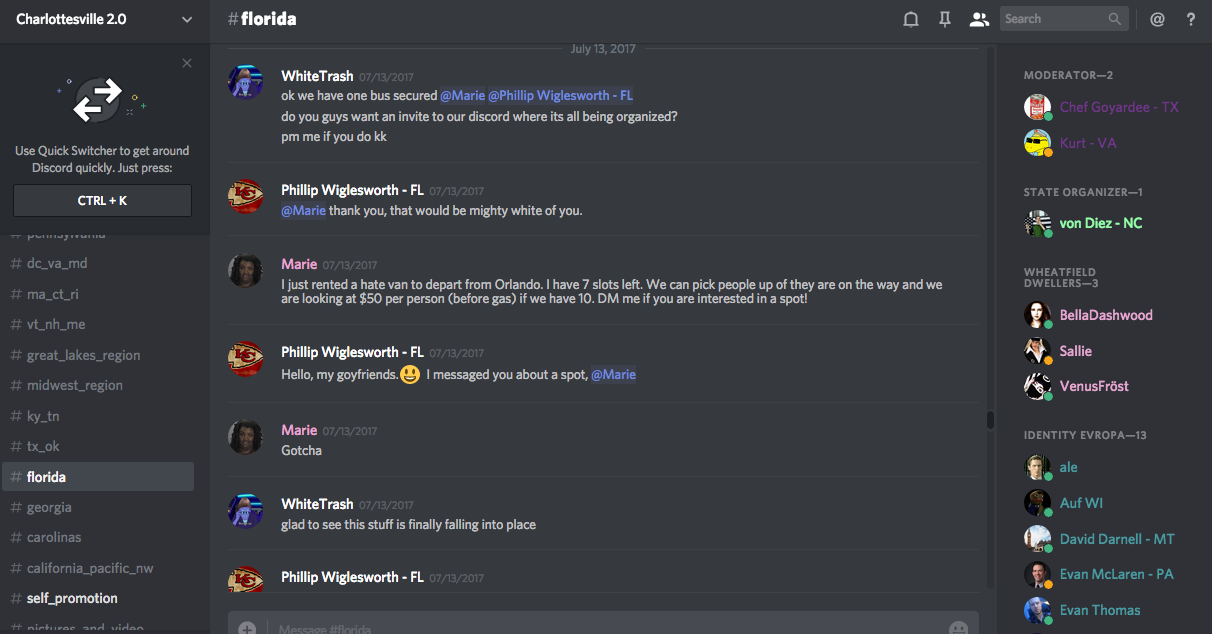Click the search magnifier icon
This screenshot has height=634, width=1212.
(x=1115, y=19)
